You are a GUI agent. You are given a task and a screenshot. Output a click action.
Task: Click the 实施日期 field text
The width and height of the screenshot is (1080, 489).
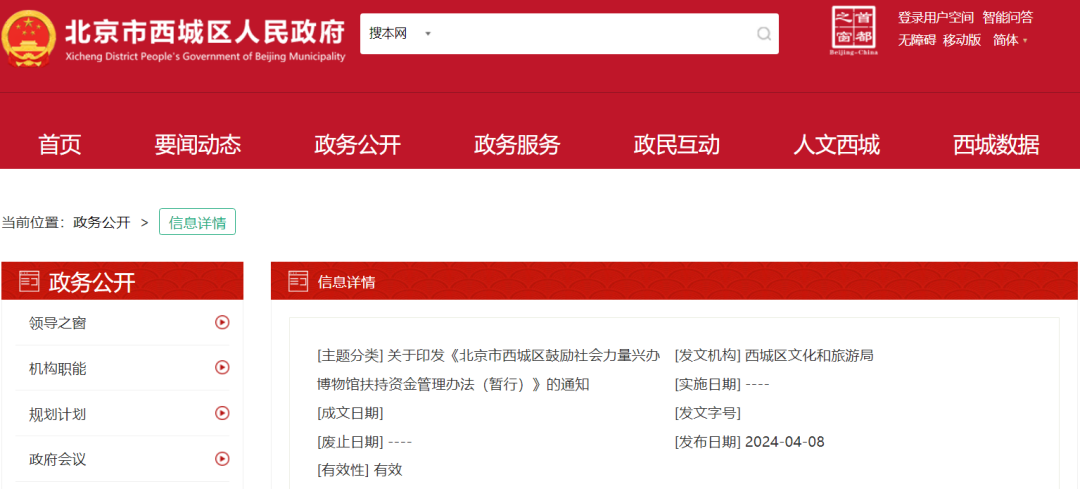[x=722, y=385]
